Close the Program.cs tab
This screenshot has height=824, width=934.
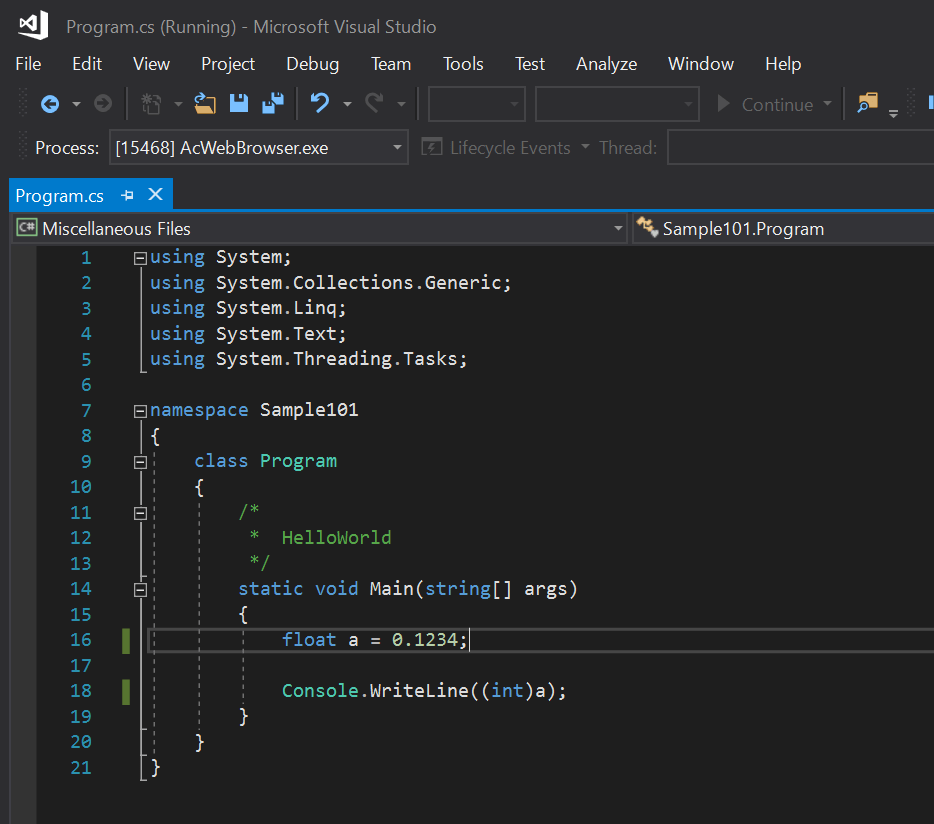pyautogui.click(x=155, y=195)
